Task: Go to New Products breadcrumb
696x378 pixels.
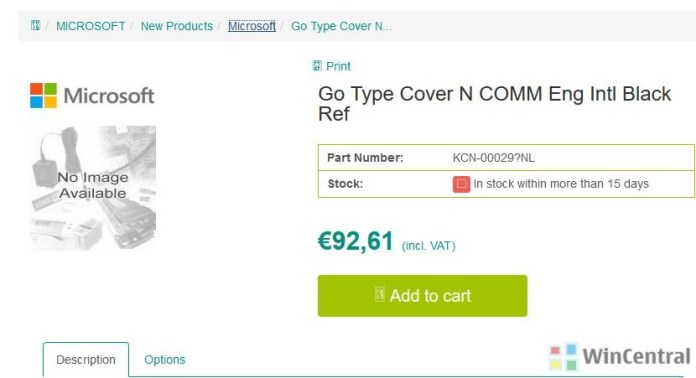Action: click(177, 26)
